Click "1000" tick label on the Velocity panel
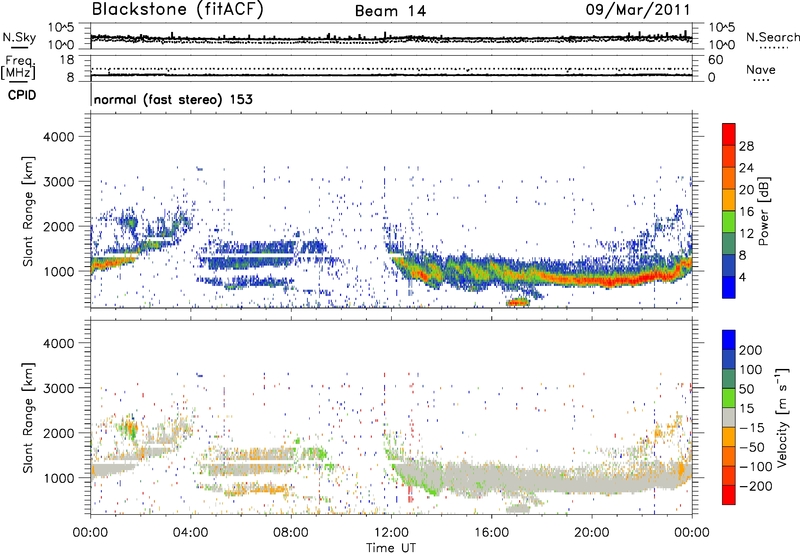The image size is (800, 554). pos(58,478)
